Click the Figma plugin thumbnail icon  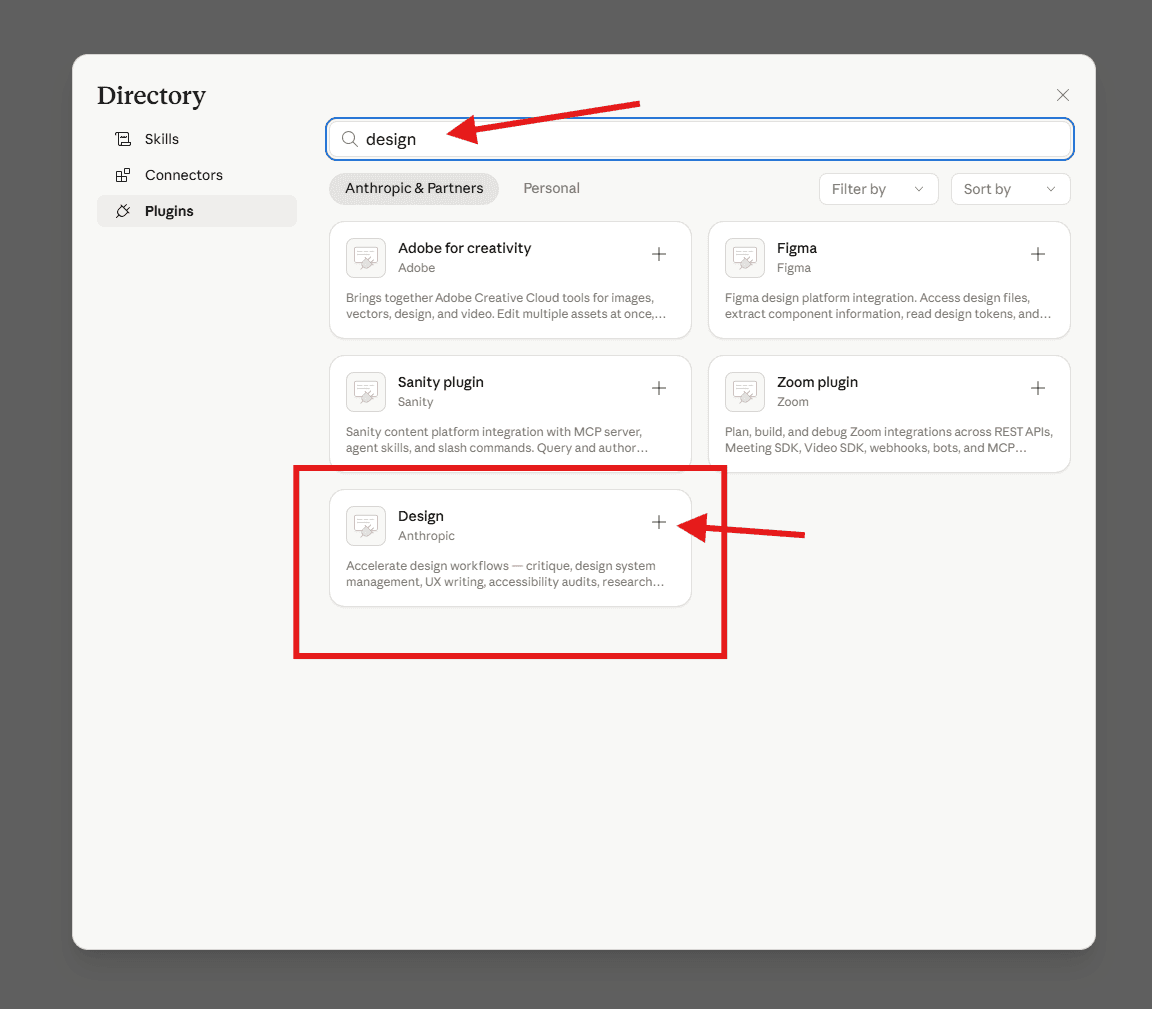744,258
